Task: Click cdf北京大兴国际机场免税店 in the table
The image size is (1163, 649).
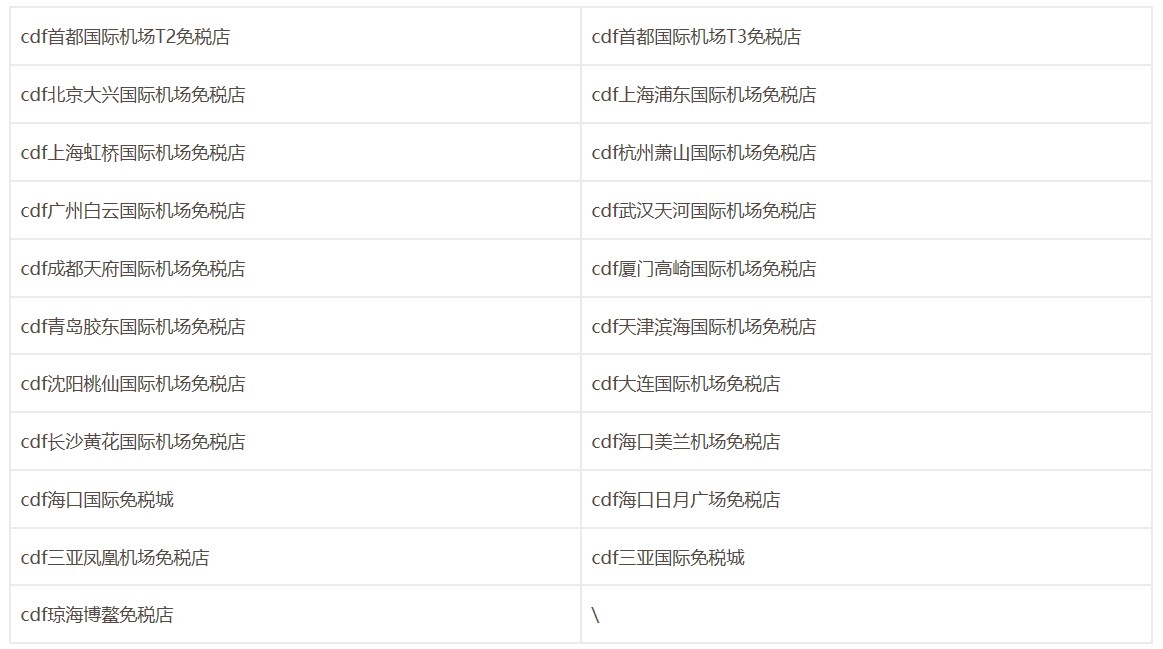Action: 133,95
